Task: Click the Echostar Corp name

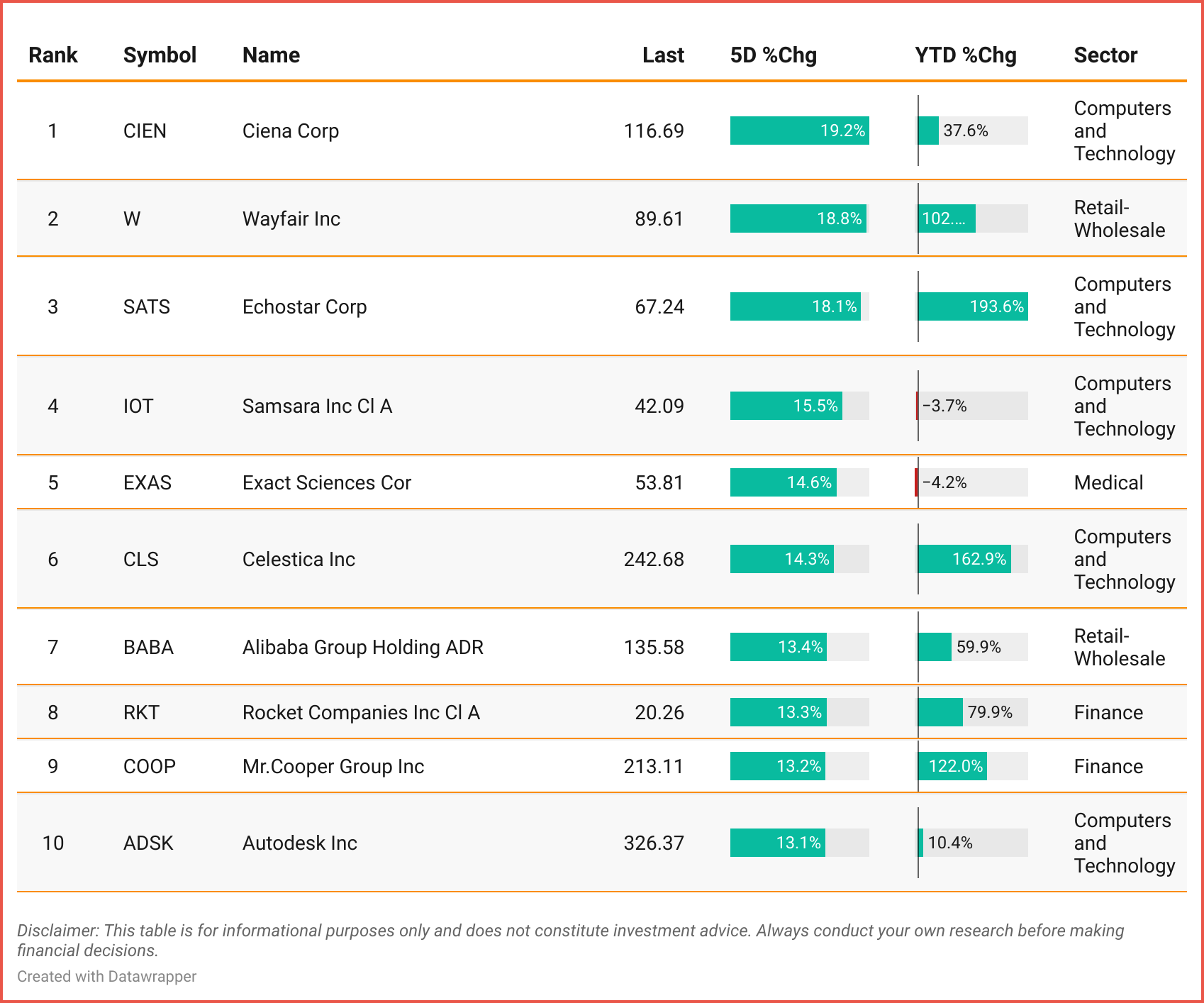Action: tap(305, 306)
